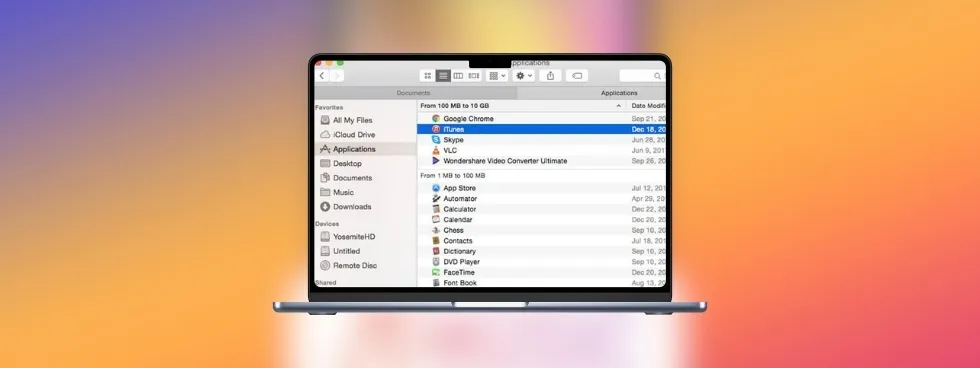
Task: Open iCloud Drive in sidebar
Action: pos(354,134)
